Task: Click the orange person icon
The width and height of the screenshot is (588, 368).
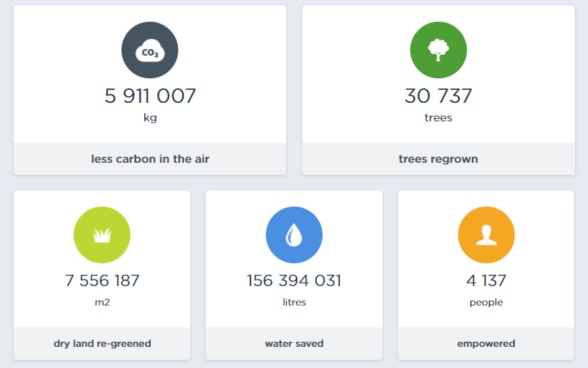Action: pos(486,235)
